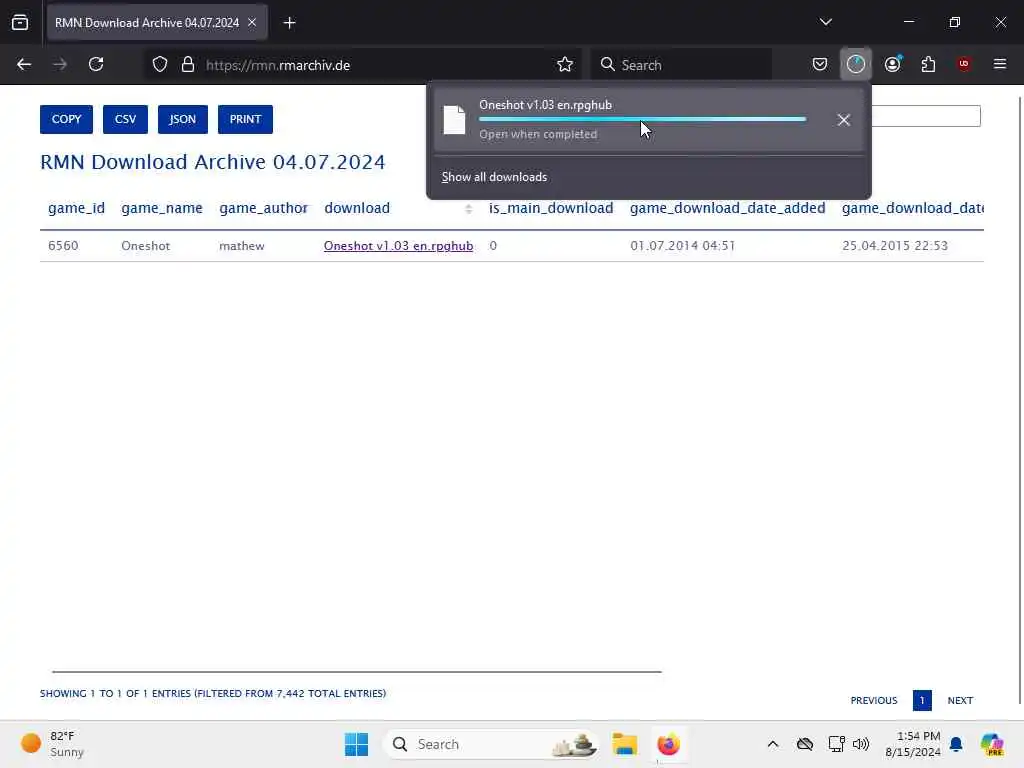Click the COPY button

click(x=67, y=120)
